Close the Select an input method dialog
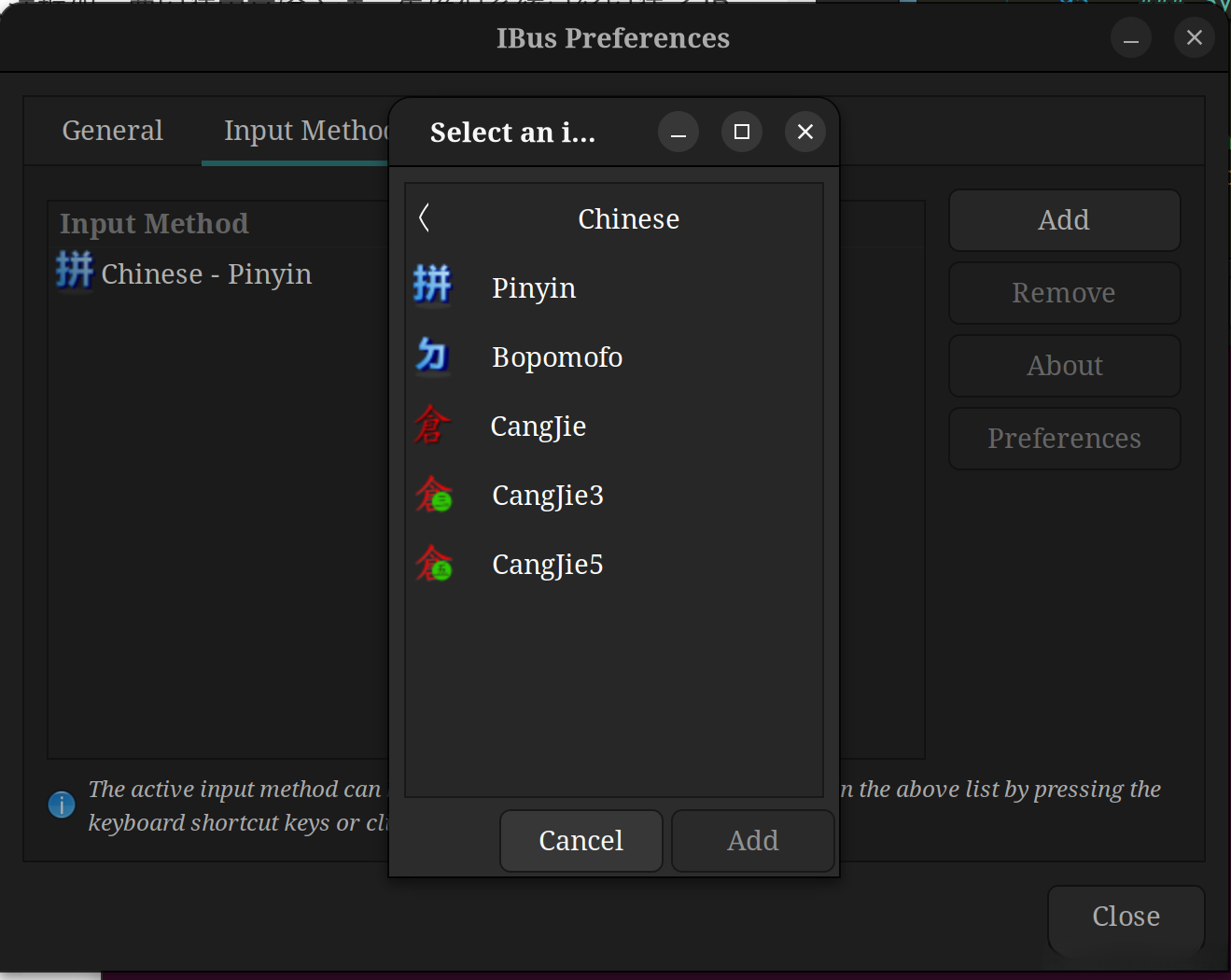Screen dimensions: 1231x980 point(805,132)
